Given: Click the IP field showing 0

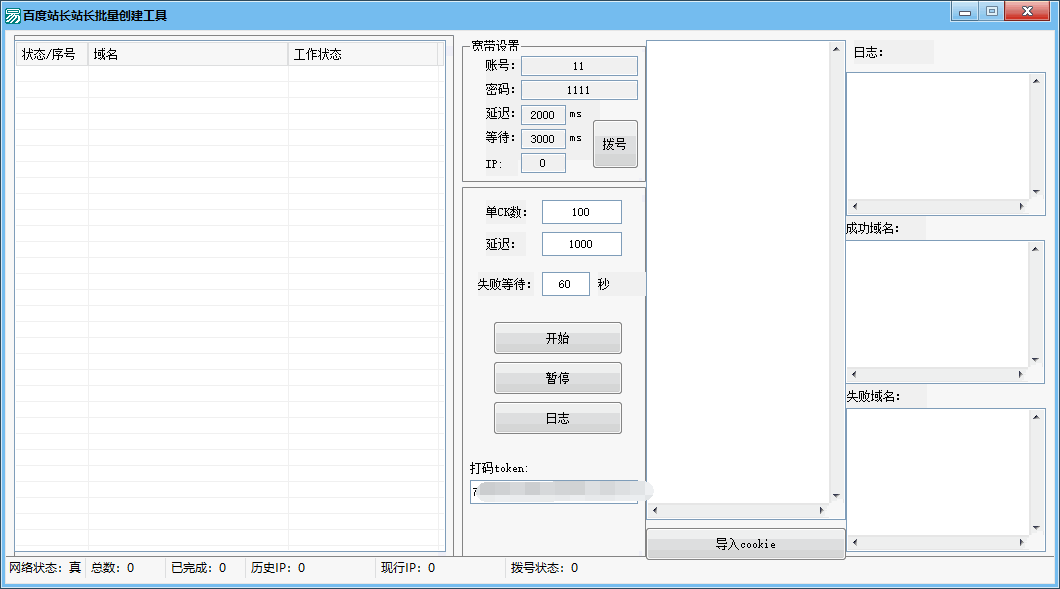Looking at the screenshot, I should (543, 163).
